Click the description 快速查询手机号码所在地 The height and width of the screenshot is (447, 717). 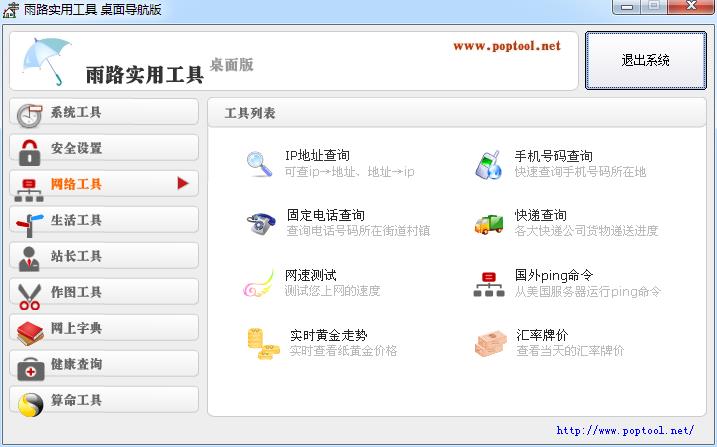(x=580, y=172)
